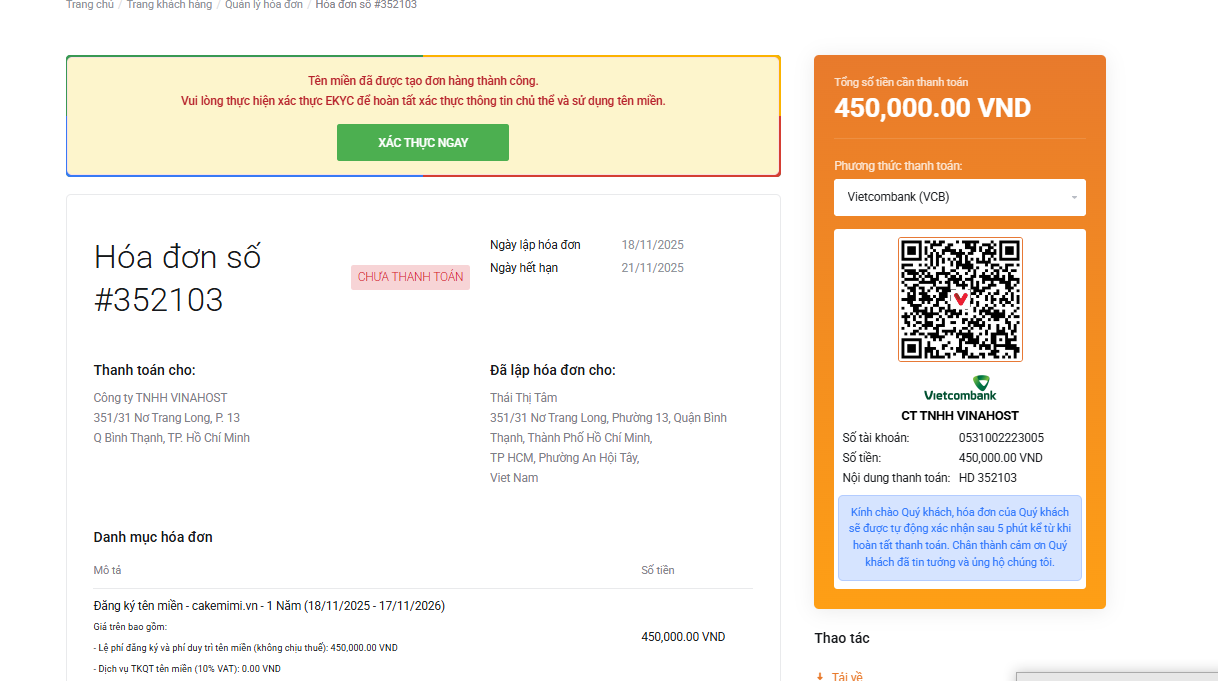Open the Trang chủ breadcrumb link
The width and height of the screenshot is (1218, 681).
(x=88, y=4)
